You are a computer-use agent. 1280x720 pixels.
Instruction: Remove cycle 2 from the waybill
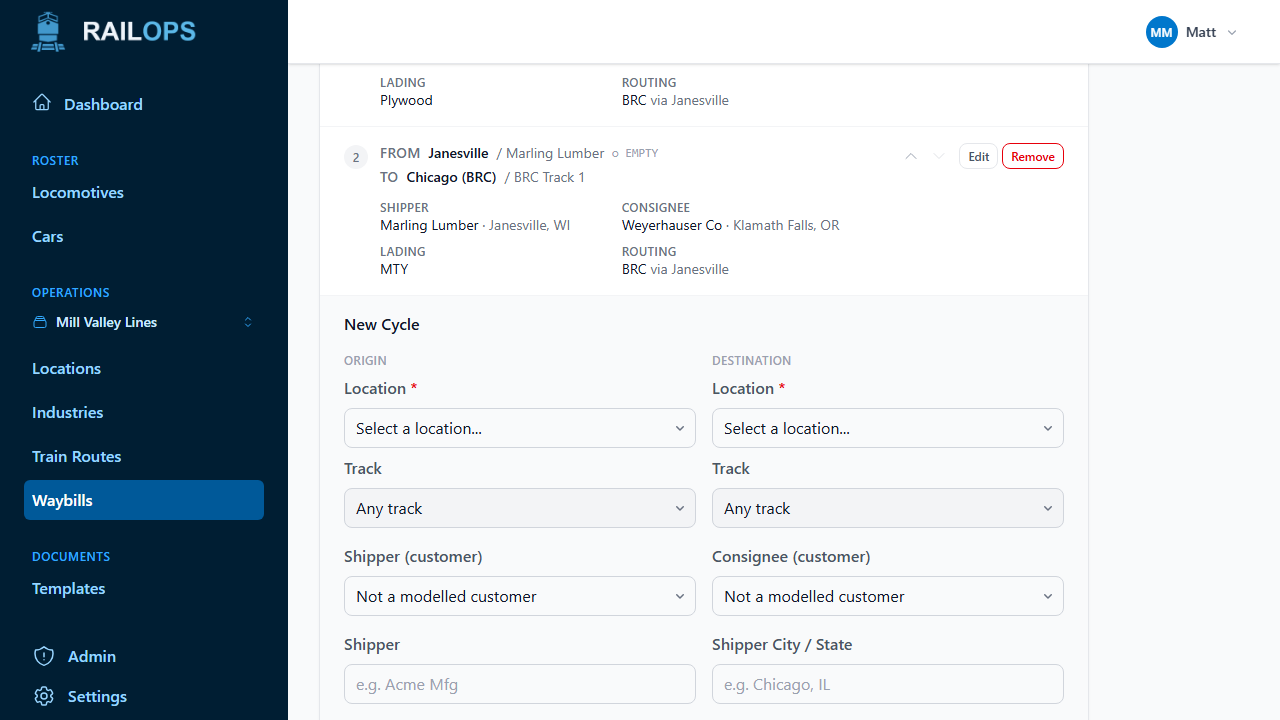coord(1033,156)
